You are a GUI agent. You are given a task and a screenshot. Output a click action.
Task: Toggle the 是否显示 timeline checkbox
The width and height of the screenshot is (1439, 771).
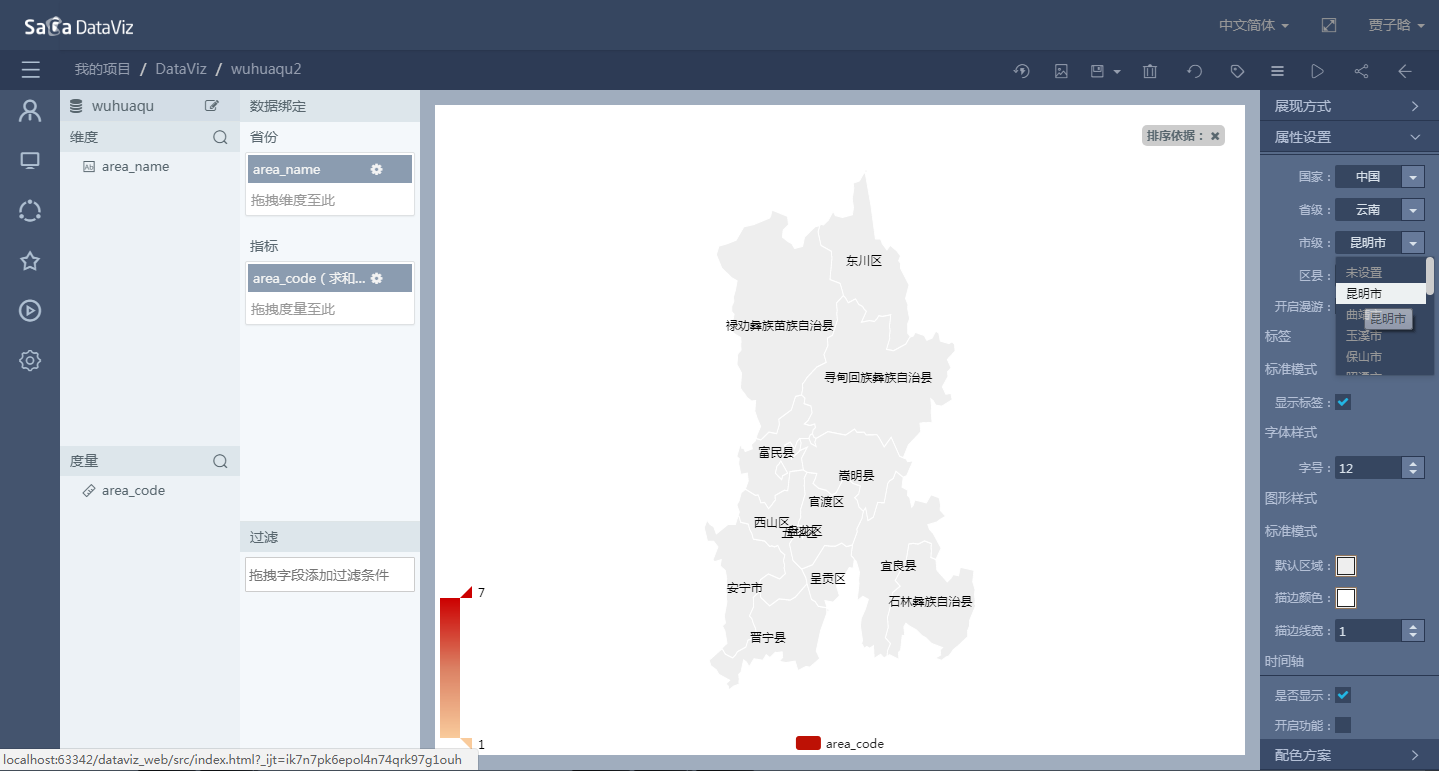click(x=1343, y=695)
